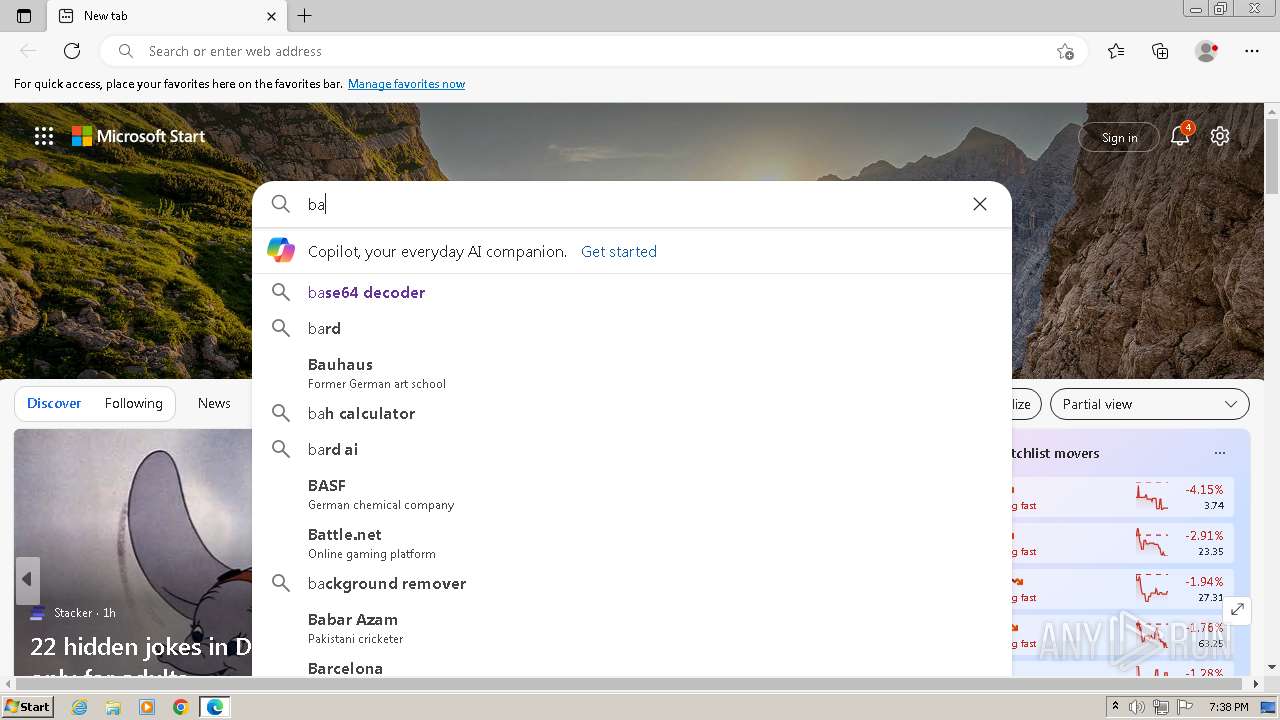Refresh the current page
1280x720 pixels.
tap(72, 51)
